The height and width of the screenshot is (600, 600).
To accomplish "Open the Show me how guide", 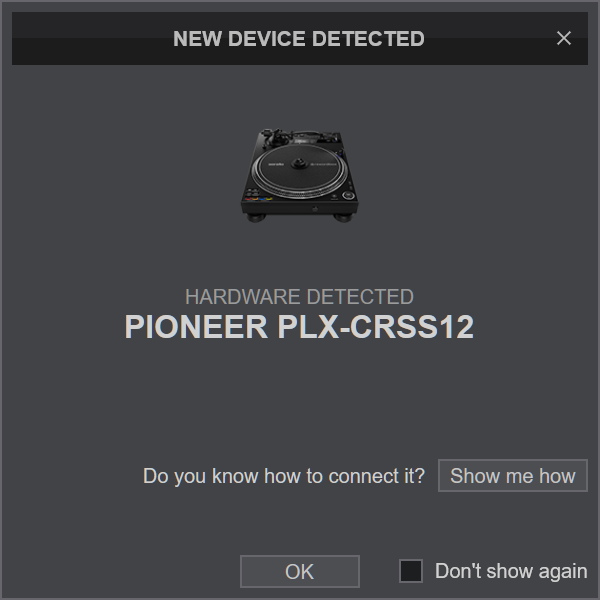I will click(513, 476).
